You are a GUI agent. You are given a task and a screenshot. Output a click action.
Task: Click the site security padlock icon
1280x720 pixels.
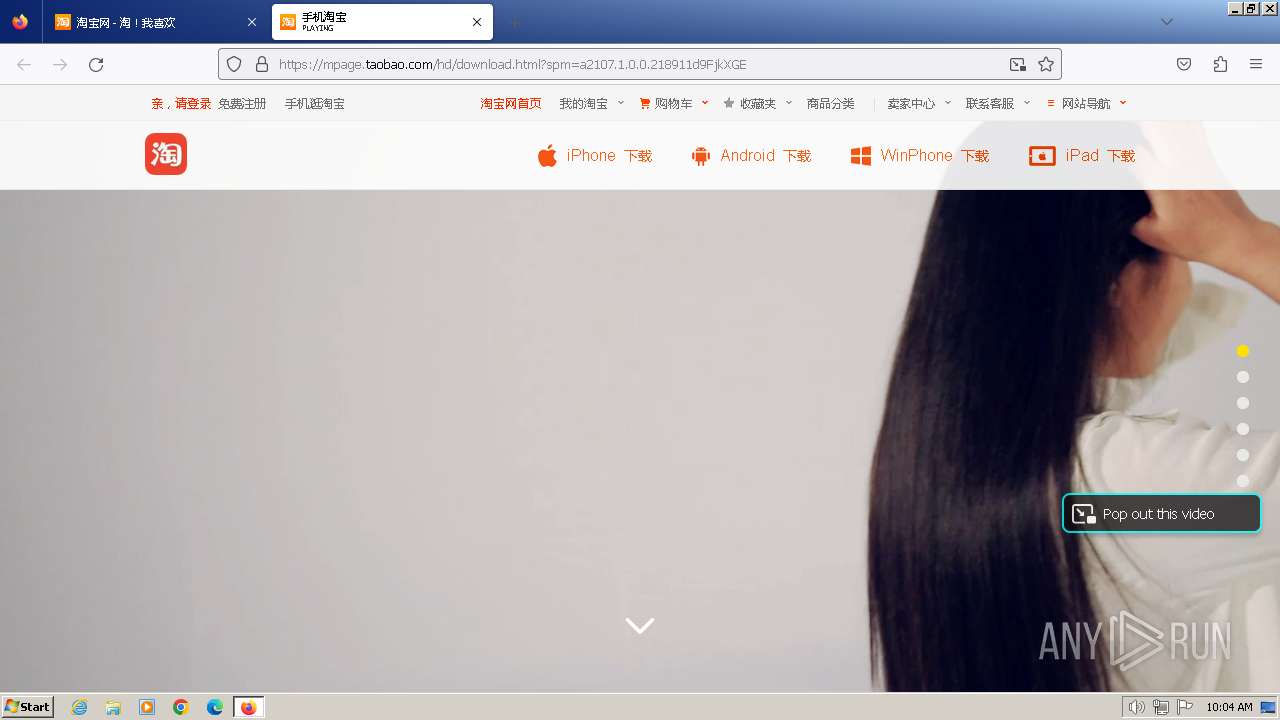262,64
